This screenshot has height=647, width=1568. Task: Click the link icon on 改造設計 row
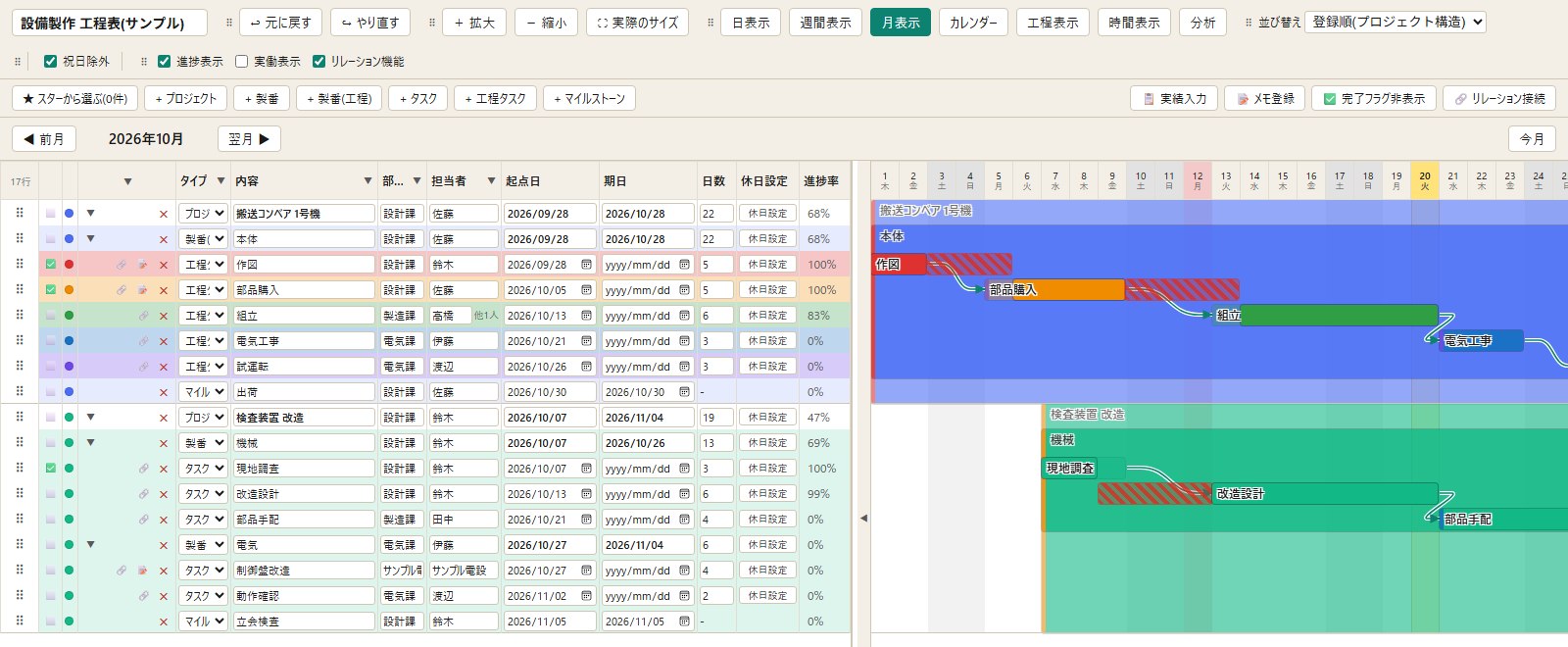coord(143,494)
